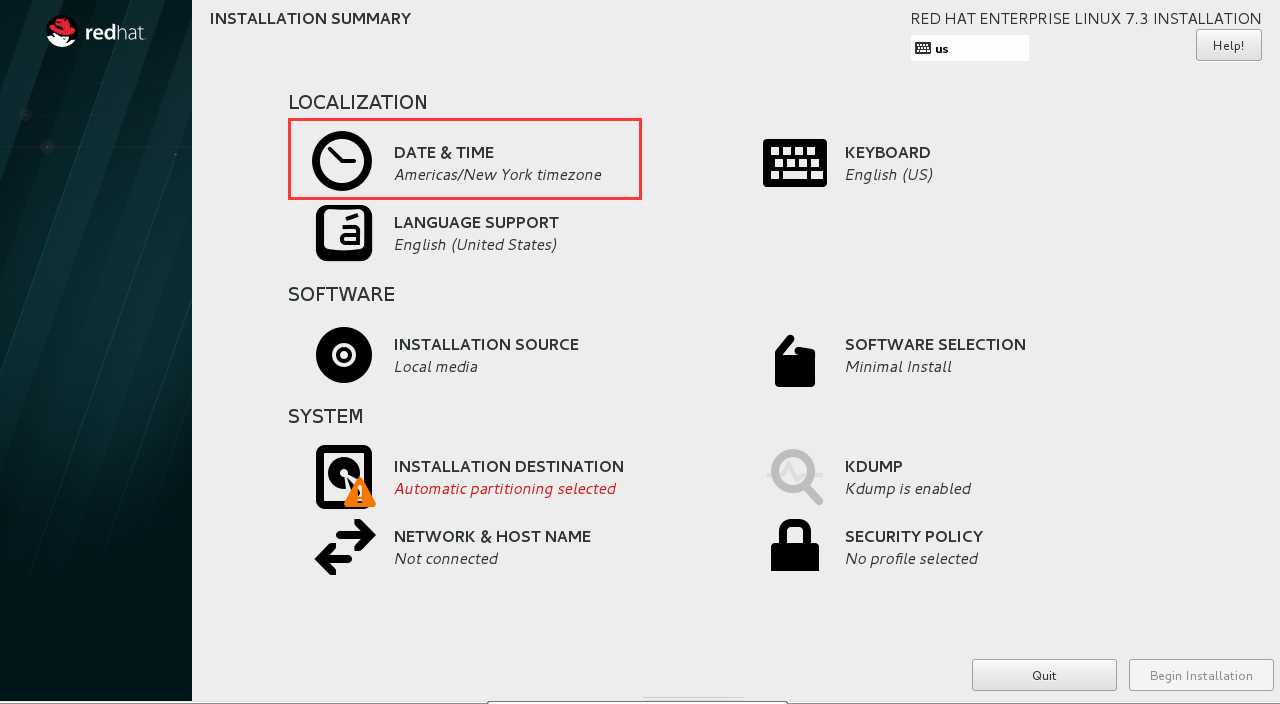Click the Keyboard layout icon
Viewport: 1280px width, 704px height.
pos(795,163)
